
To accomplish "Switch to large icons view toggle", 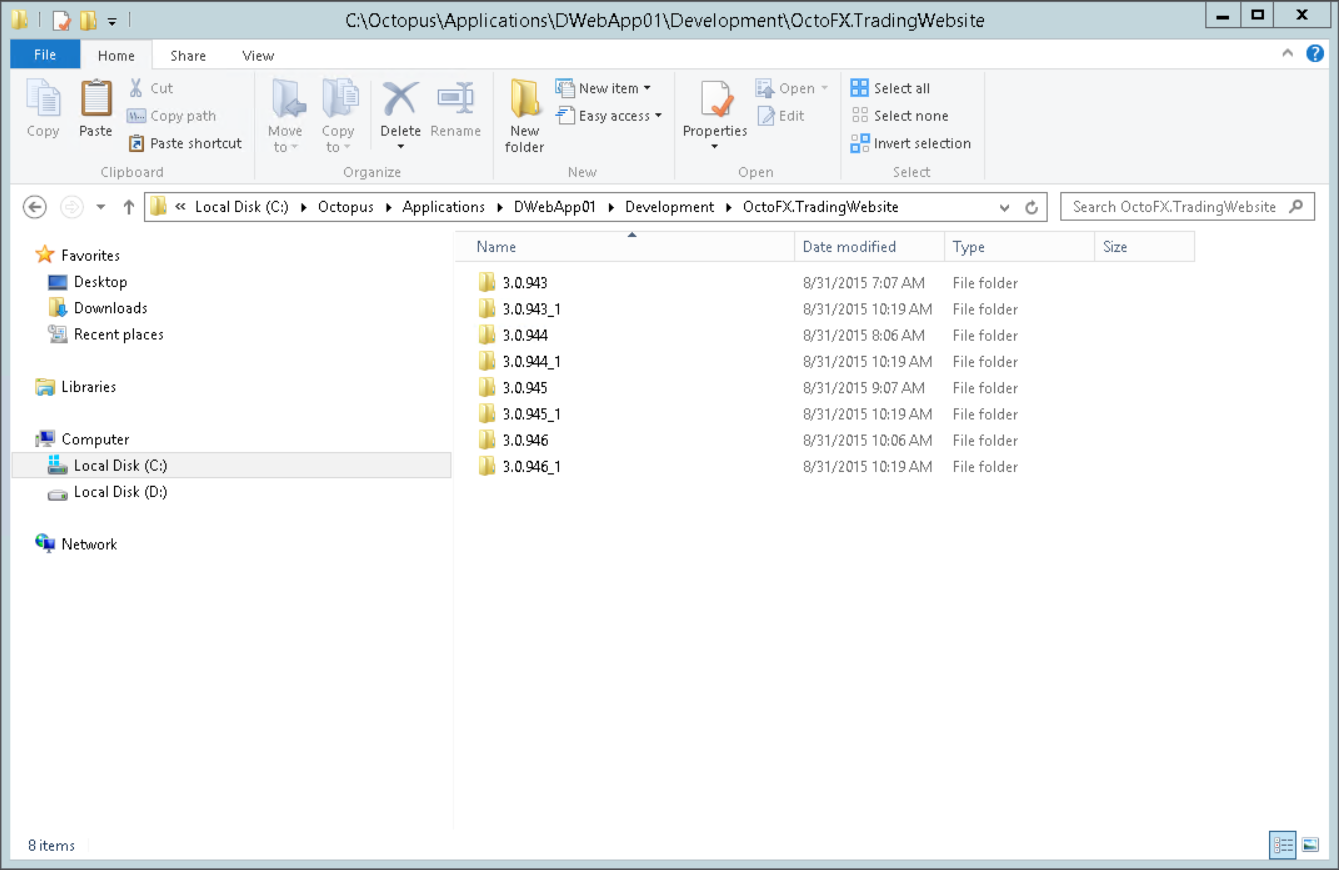I will (x=1309, y=845).
